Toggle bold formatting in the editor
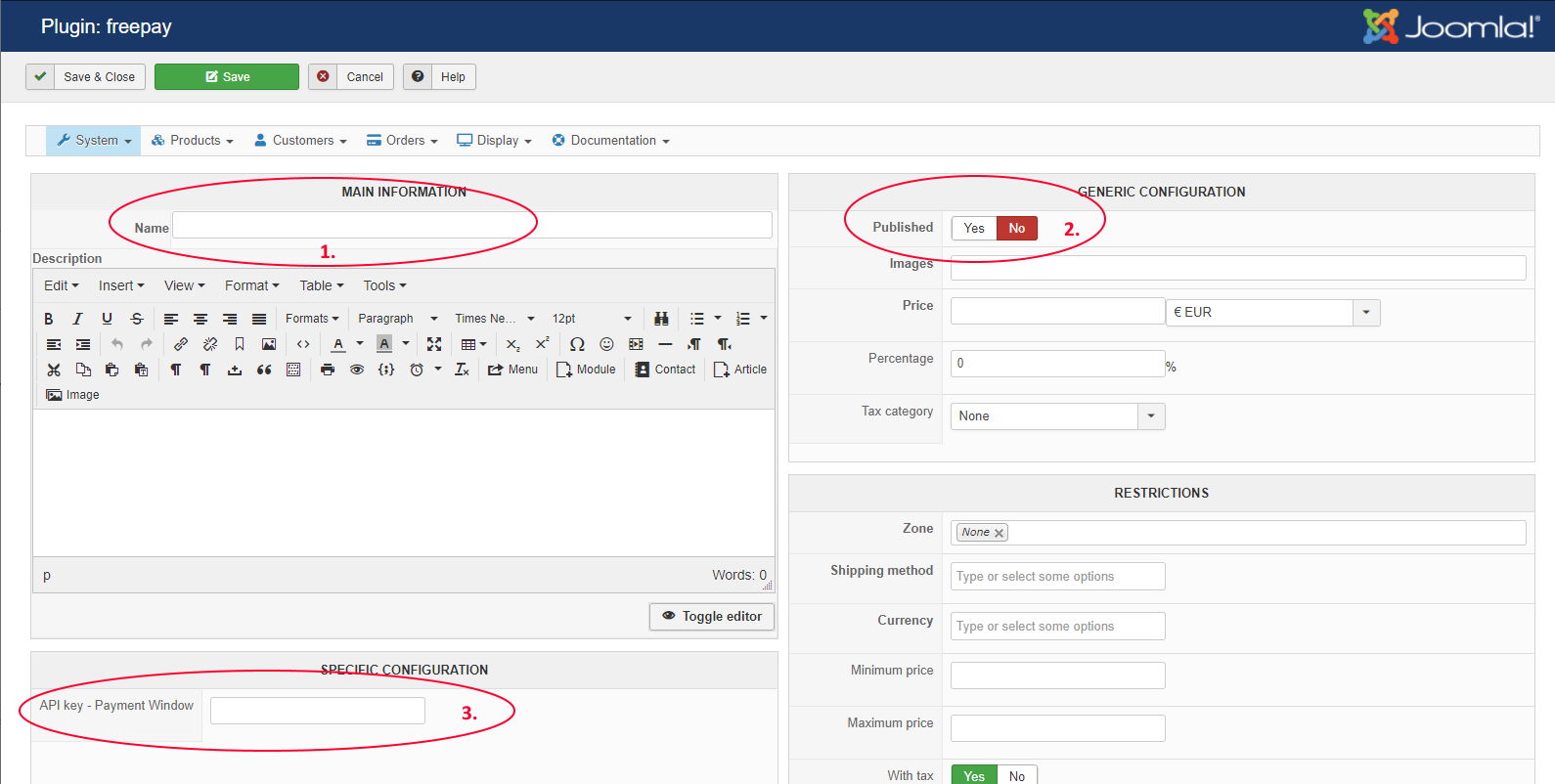Viewport: 1555px width, 784px height. [x=49, y=319]
